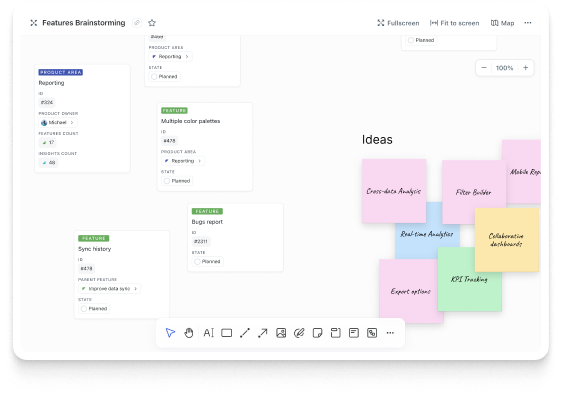Viewport: 561px width, 401px height.
Task: Switch to Fullscreen mode
Action: (398, 23)
